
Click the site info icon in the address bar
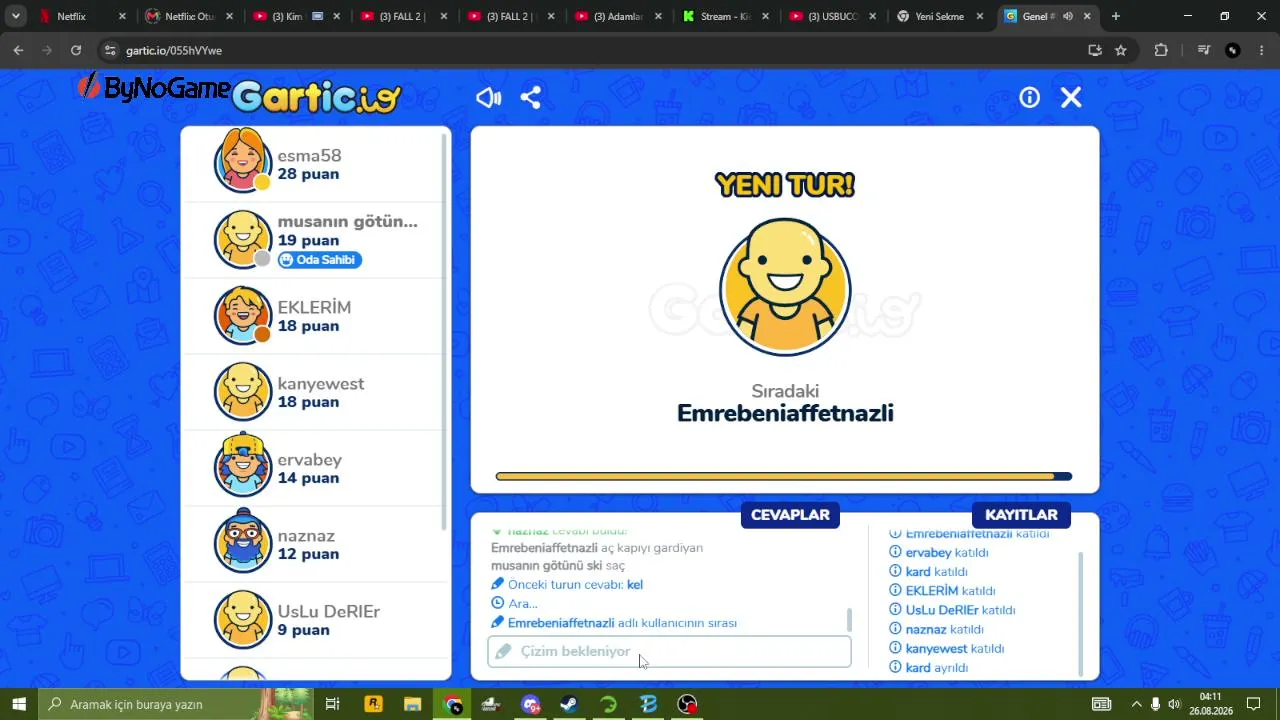pos(110,50)
